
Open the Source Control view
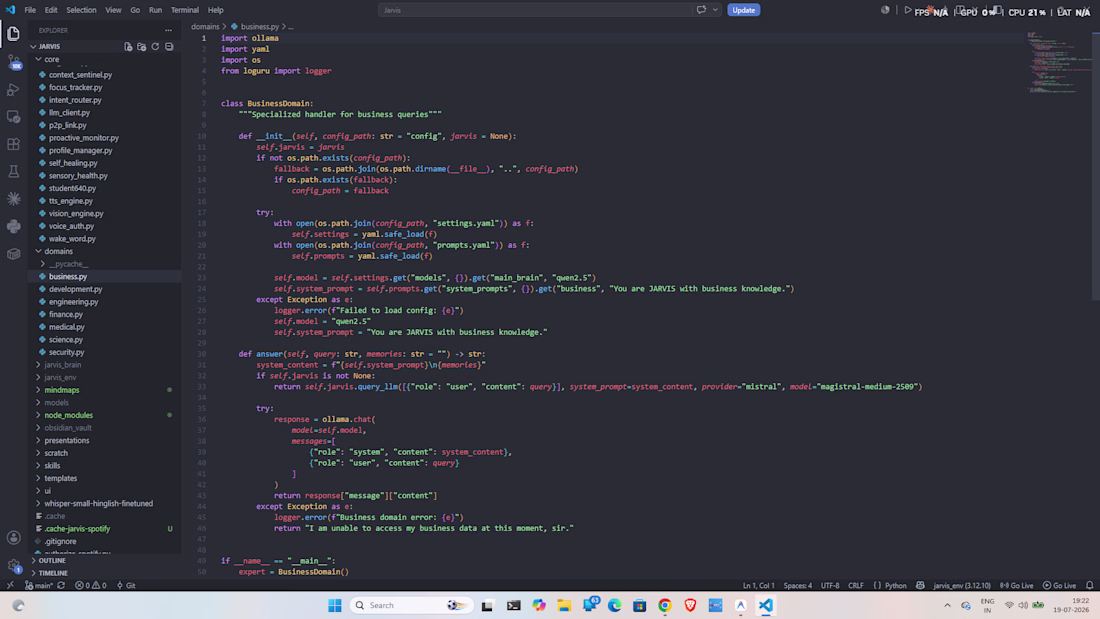(13, 62)
